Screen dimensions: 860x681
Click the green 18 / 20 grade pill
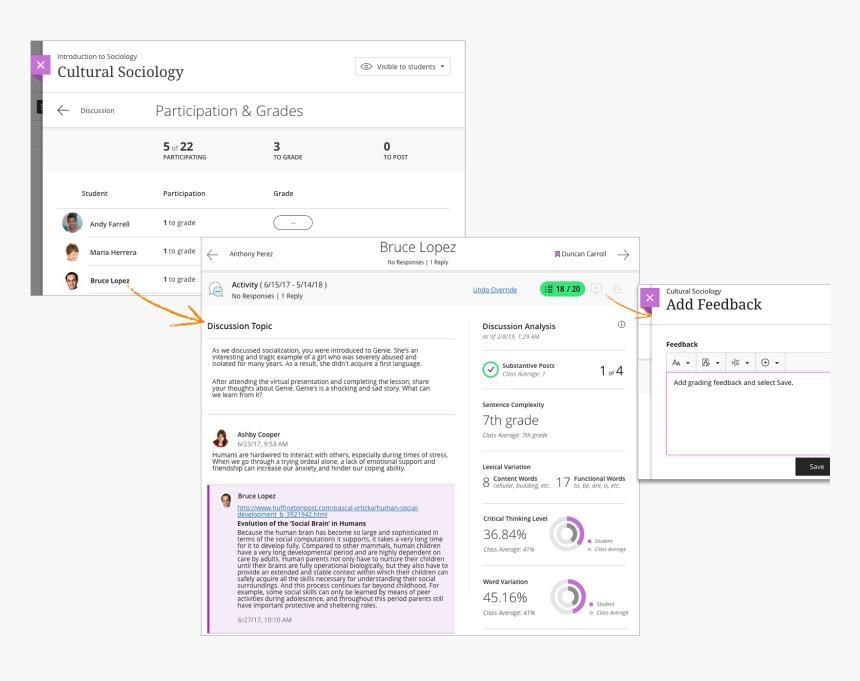coord(563,289)
